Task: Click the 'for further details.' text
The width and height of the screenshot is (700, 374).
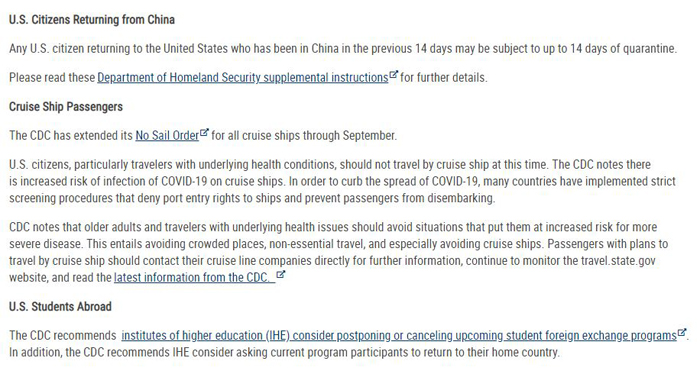Action: tap(444, 78)
